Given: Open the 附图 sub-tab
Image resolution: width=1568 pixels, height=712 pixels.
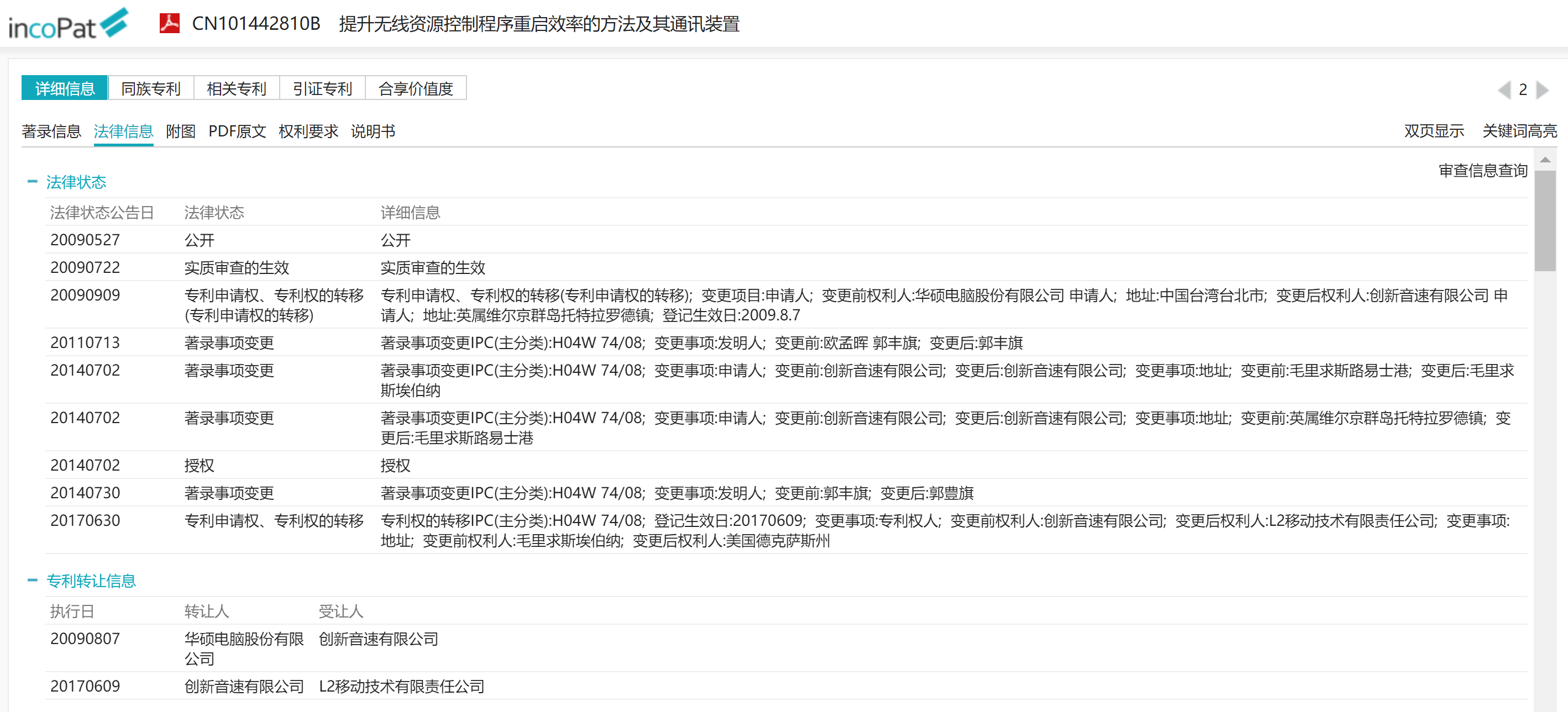Looking at the screenshot, I should pos(180,131).
